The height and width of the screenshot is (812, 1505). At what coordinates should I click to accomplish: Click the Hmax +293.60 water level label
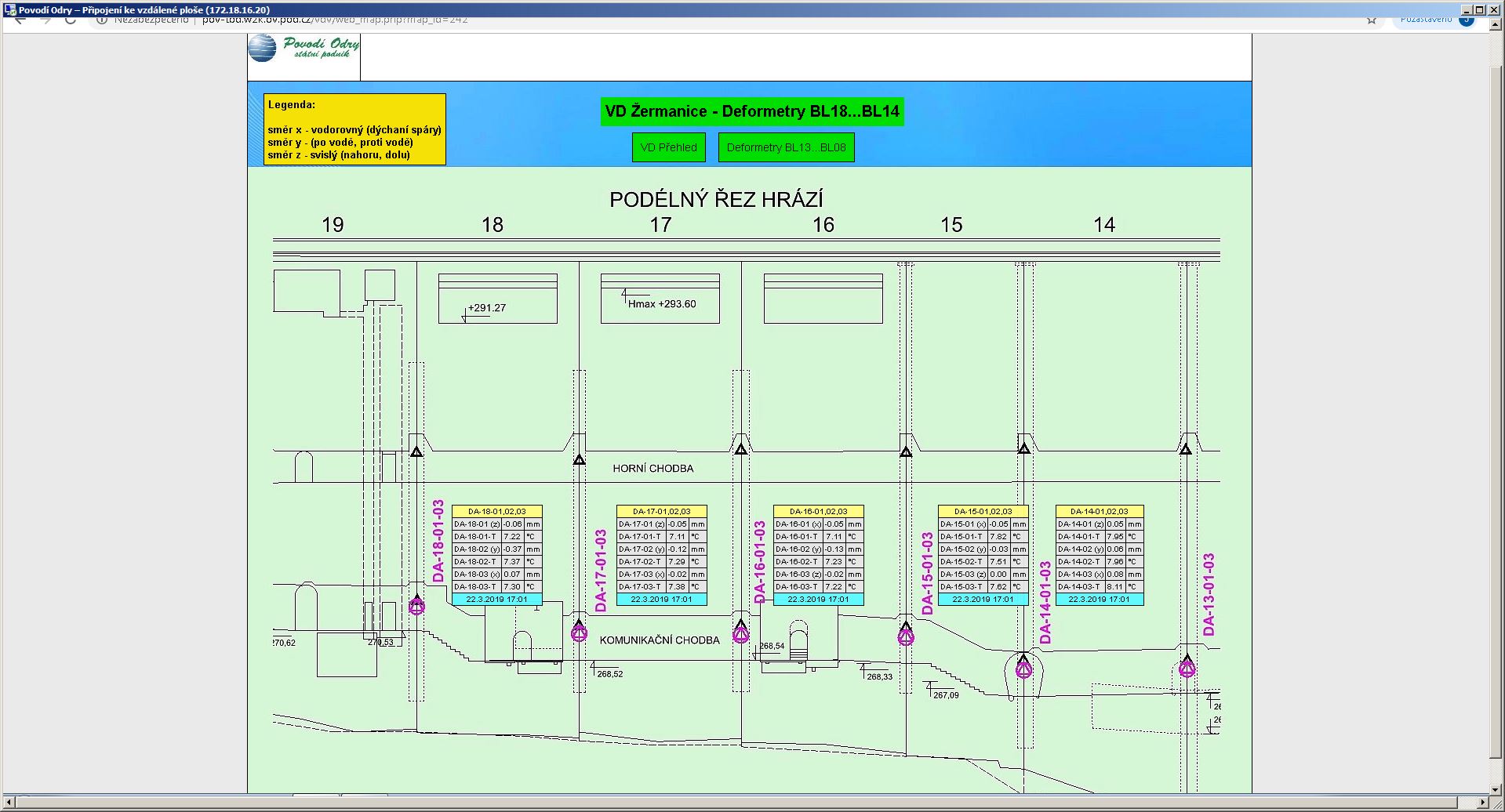click(662, 304)
